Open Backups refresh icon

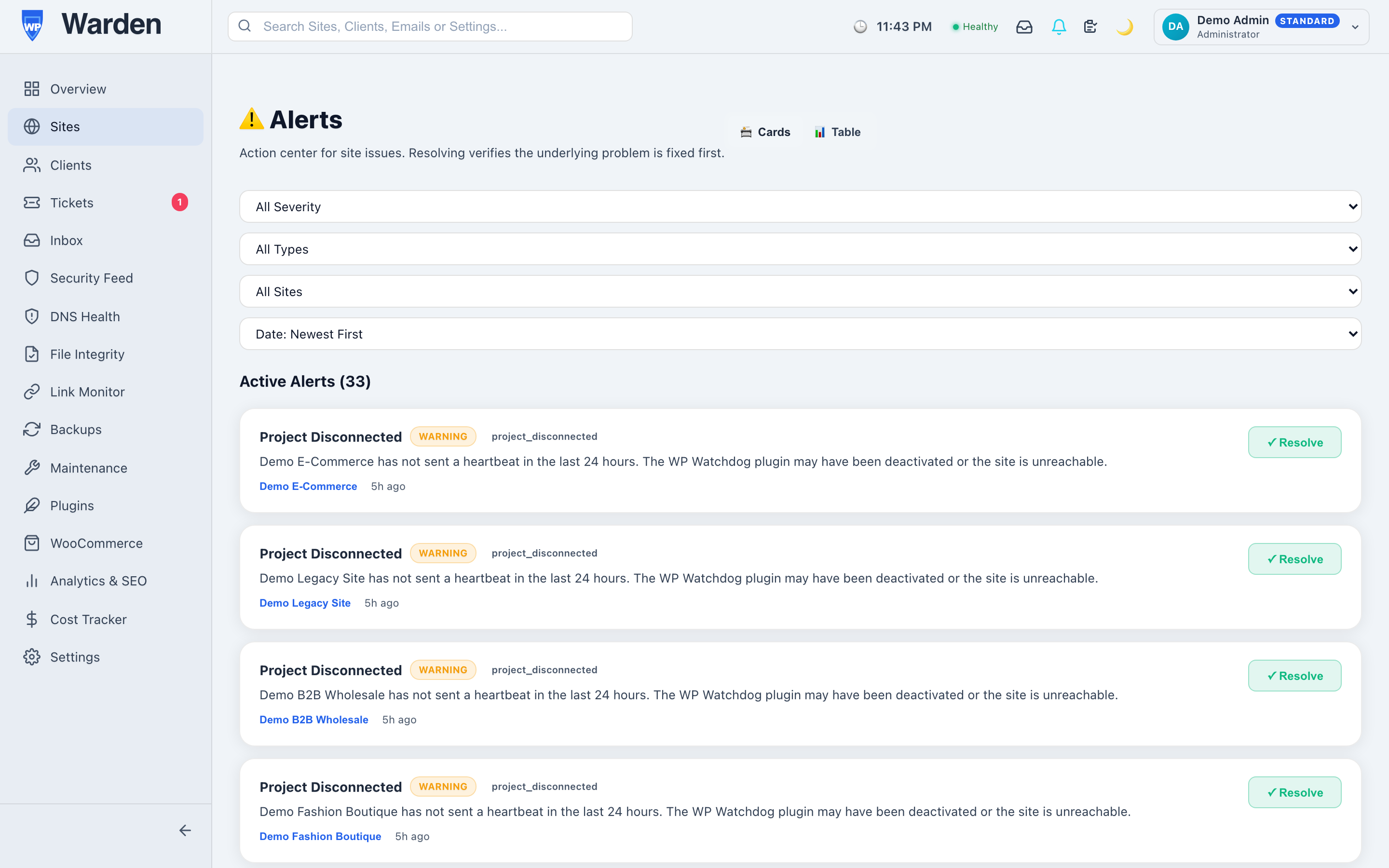coord(31,429)
